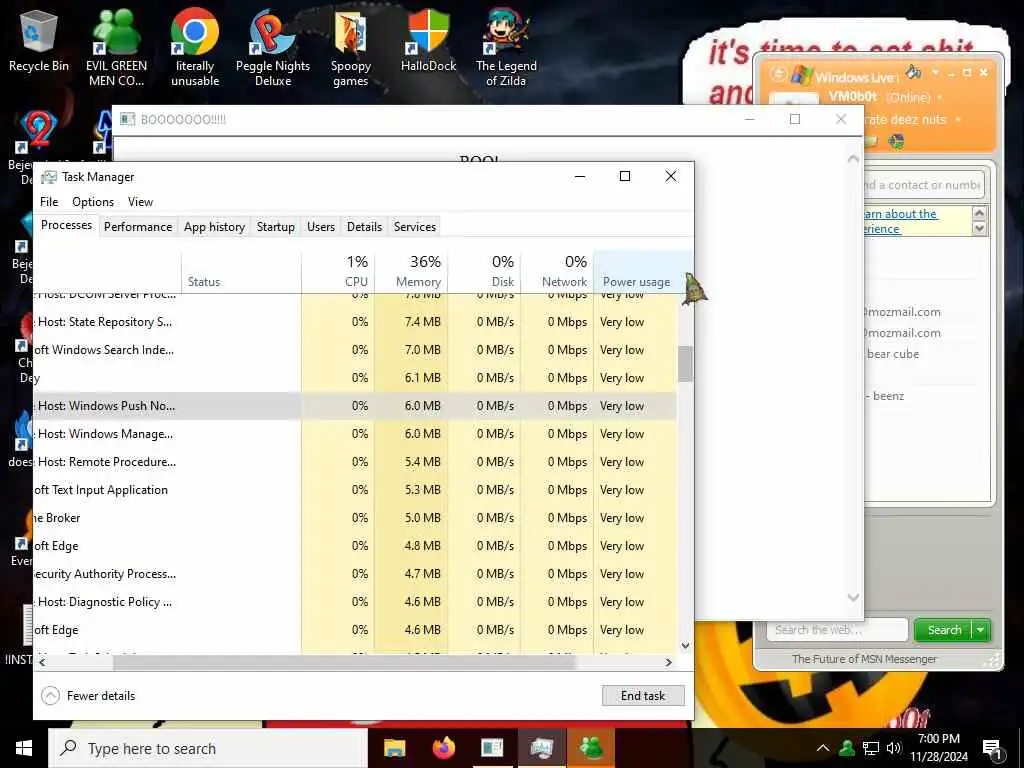Click the colorful globe icon in Messenger header

[896, 141]
